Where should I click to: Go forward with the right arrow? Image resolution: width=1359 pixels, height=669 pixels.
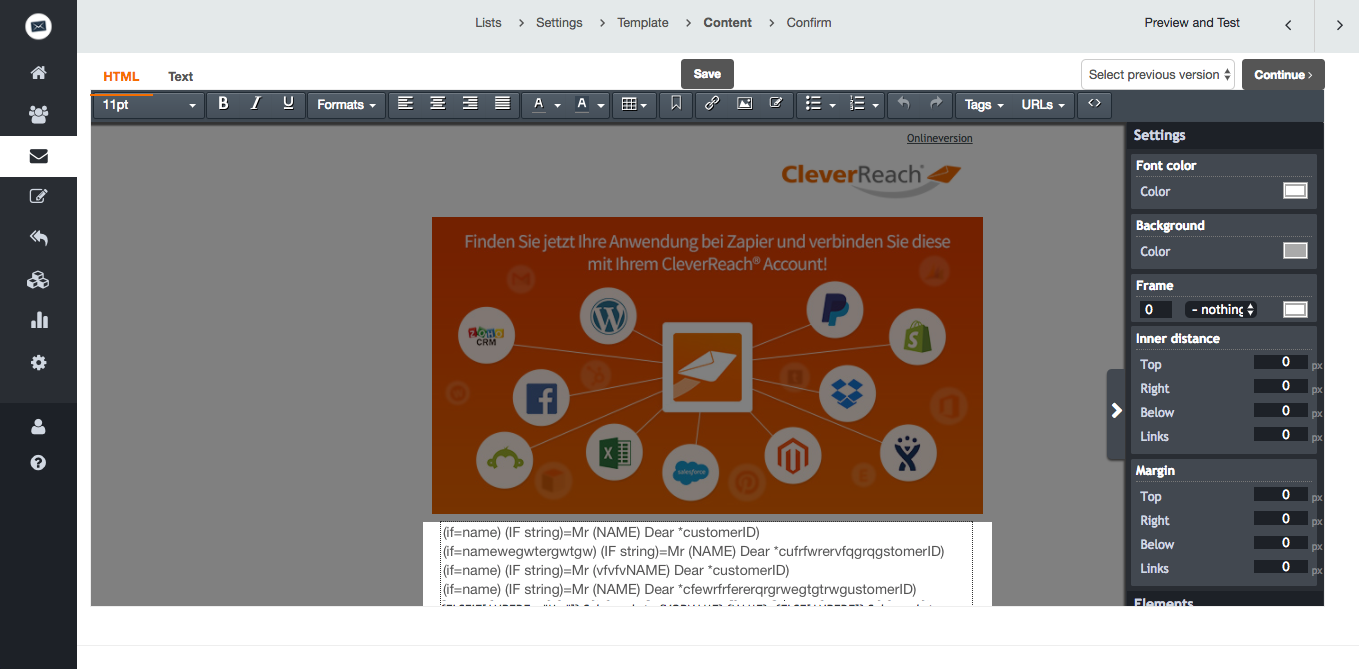(x=1339, y=25)
